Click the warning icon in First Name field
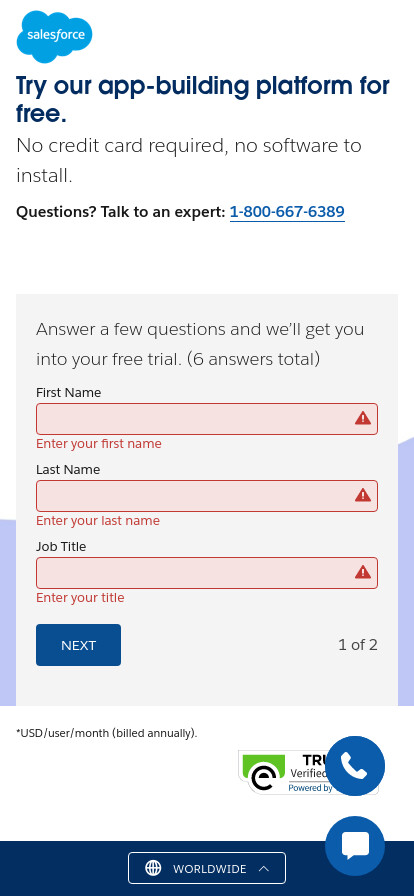 363,419
